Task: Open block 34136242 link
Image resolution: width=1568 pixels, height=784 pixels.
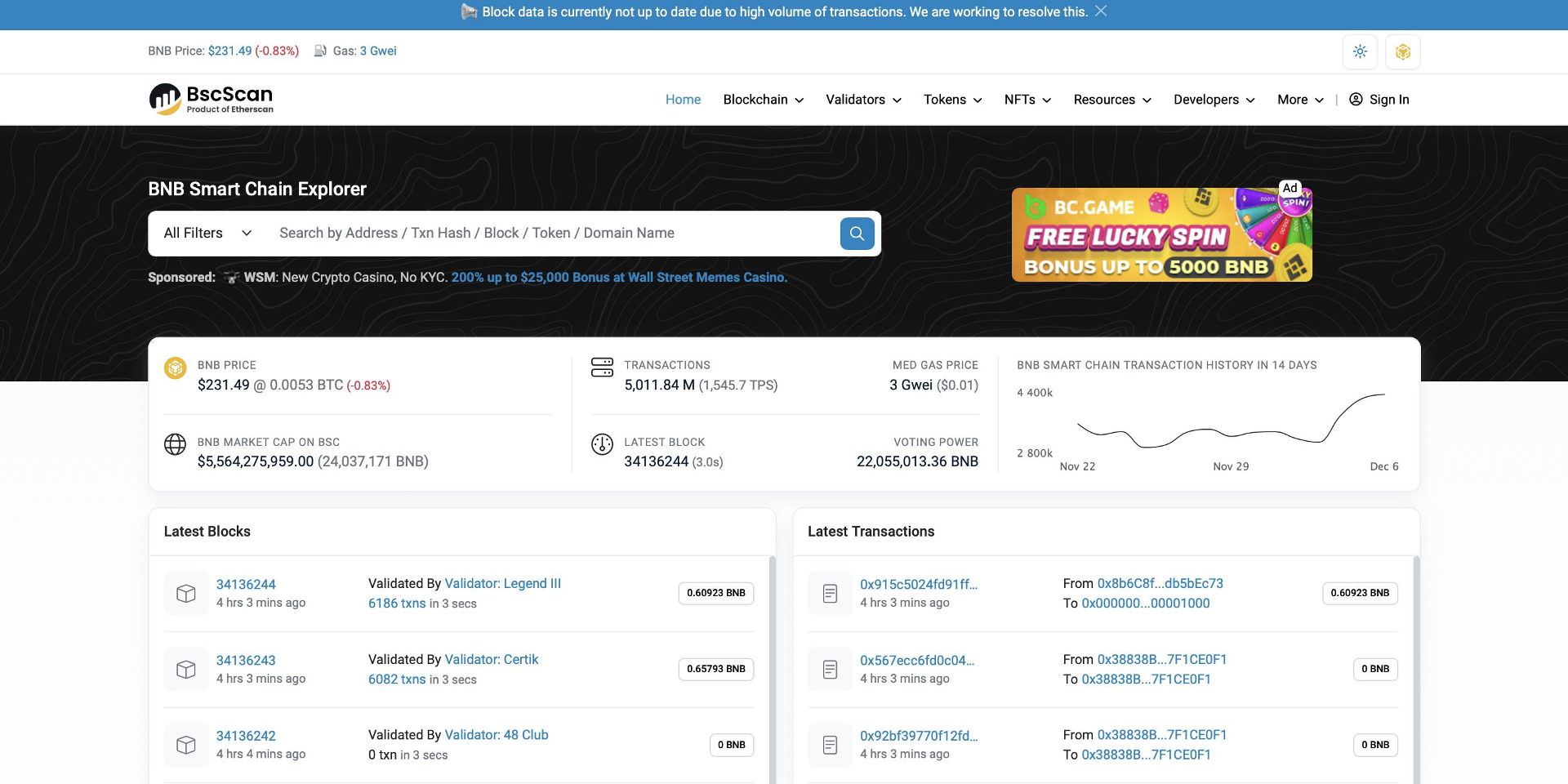Action: tap(246, 736)
